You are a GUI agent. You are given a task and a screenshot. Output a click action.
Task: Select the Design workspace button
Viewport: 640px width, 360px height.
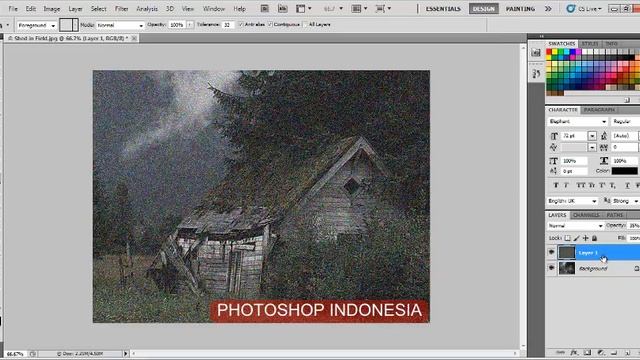point(484,9)
